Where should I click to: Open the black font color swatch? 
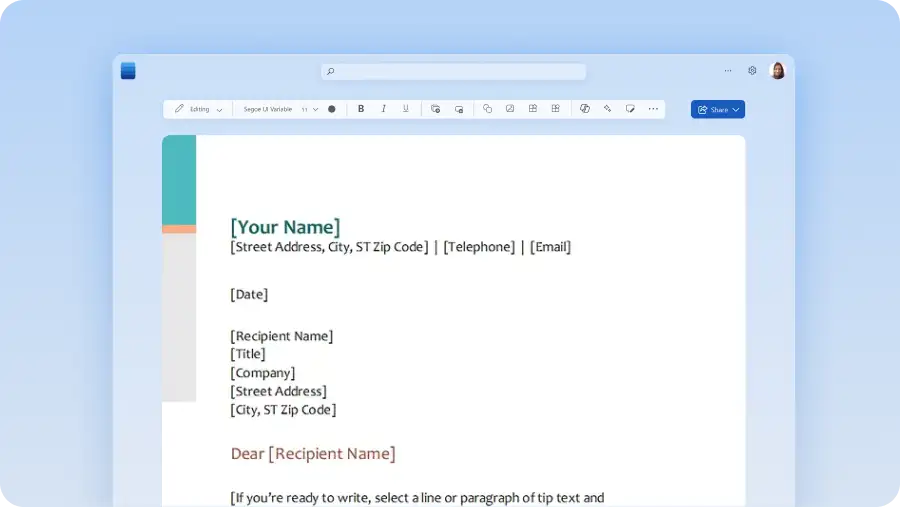pyautogui.click(x=332, y=109)
